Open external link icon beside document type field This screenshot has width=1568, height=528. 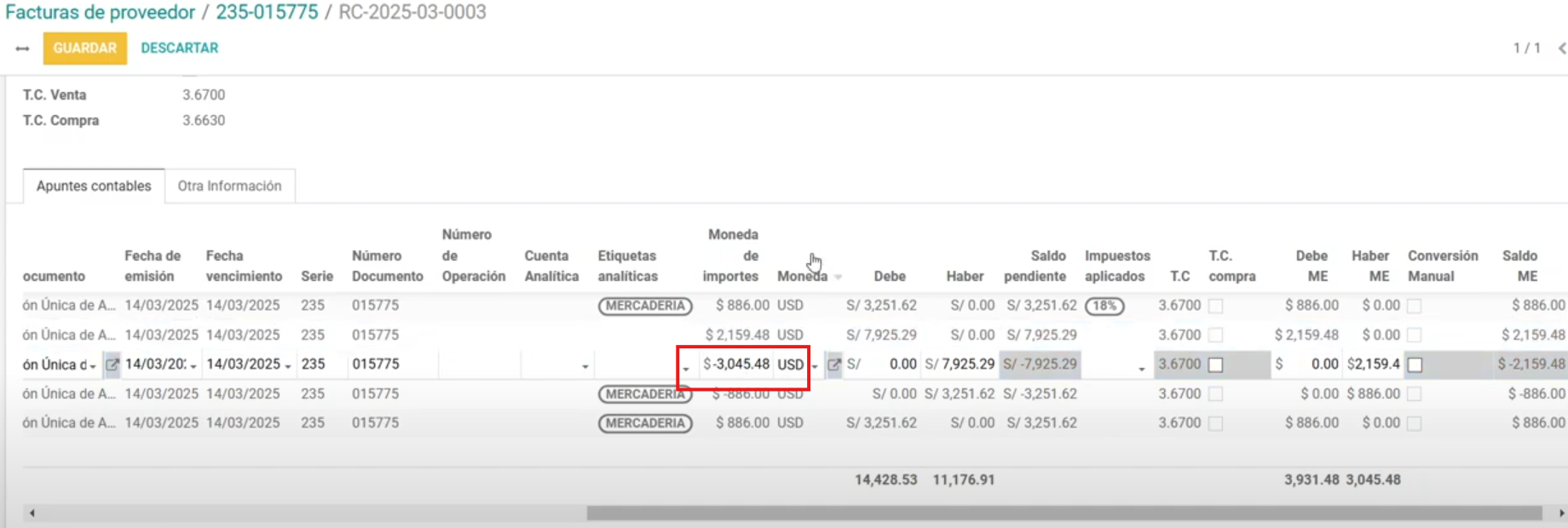tap(112, 364)
